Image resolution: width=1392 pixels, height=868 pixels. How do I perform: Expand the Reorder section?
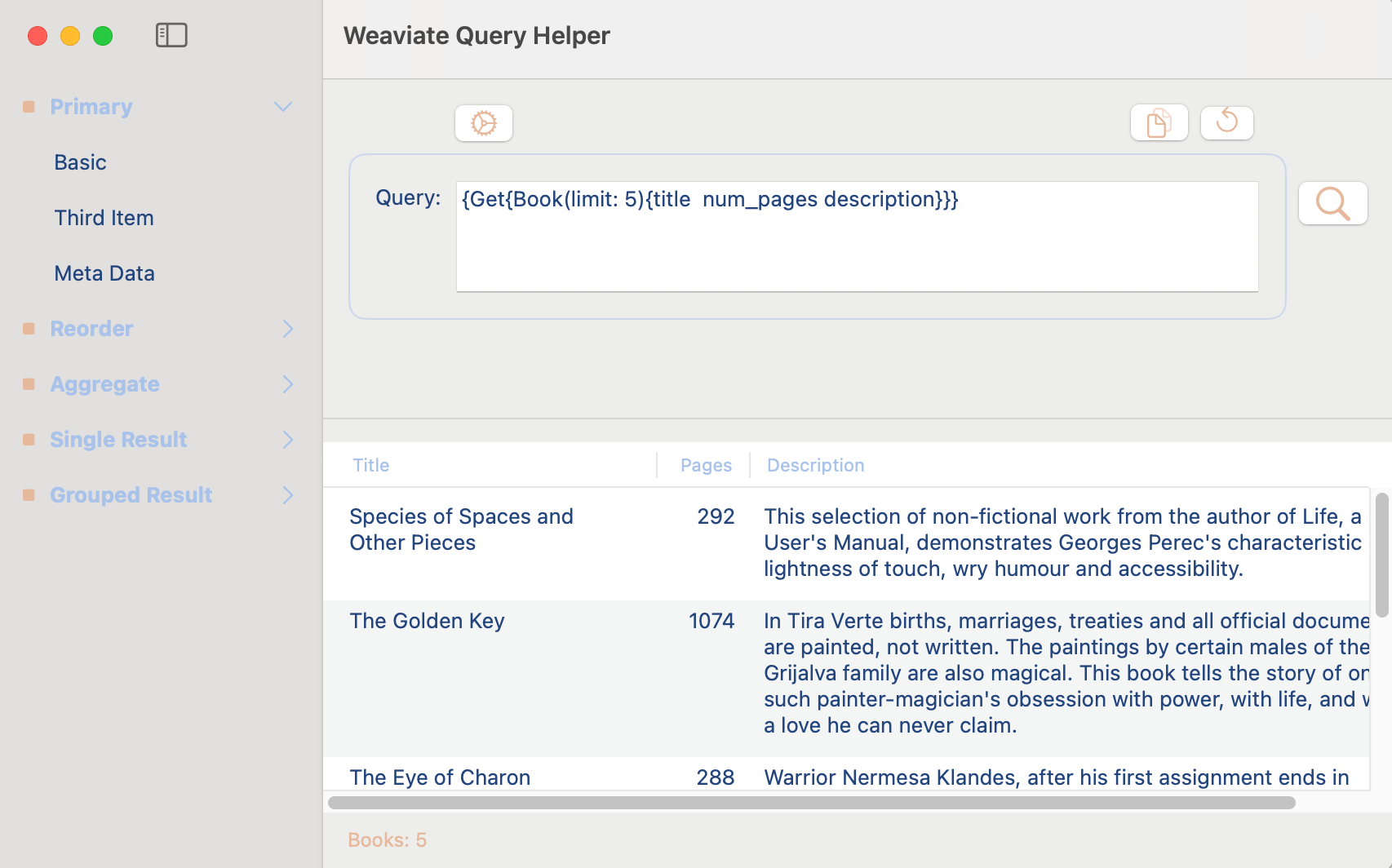point(287,328)
